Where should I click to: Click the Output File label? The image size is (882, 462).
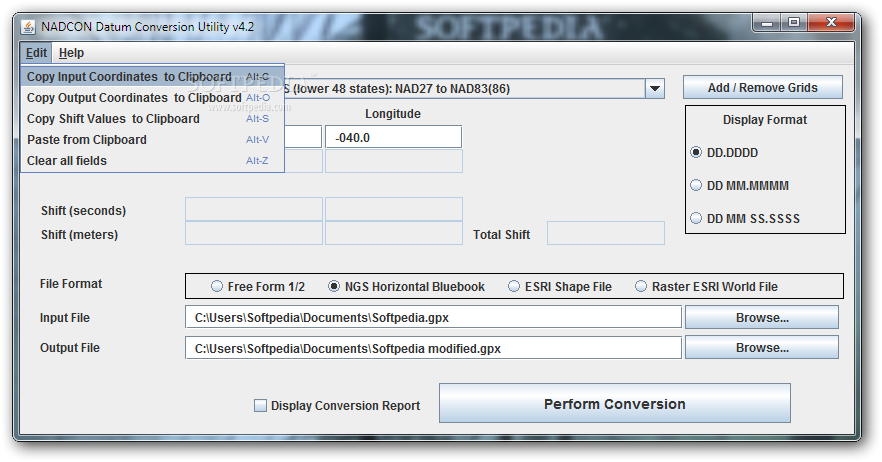[70, 348]
